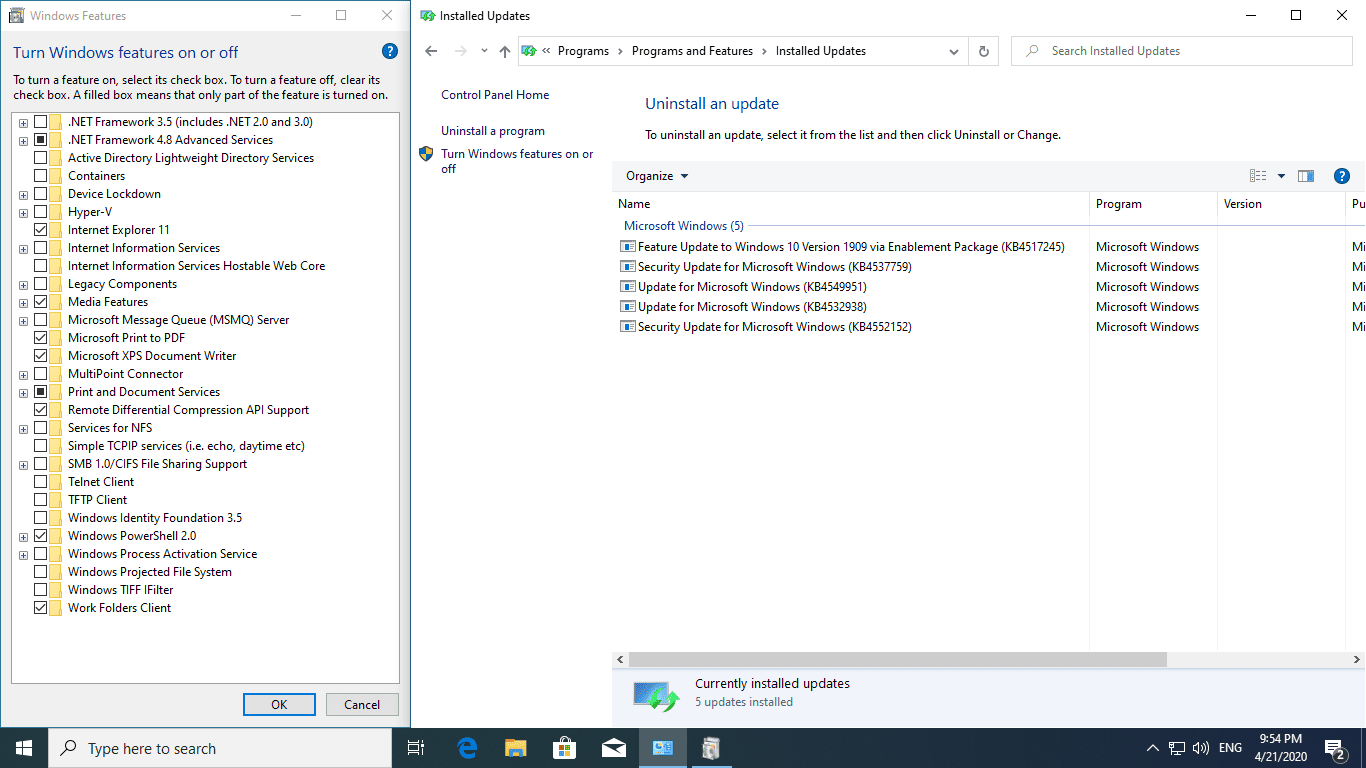Click the help icon in Installed Updates toolbar
This screenshot has height=768, width=1366.
click(1342, 176)
